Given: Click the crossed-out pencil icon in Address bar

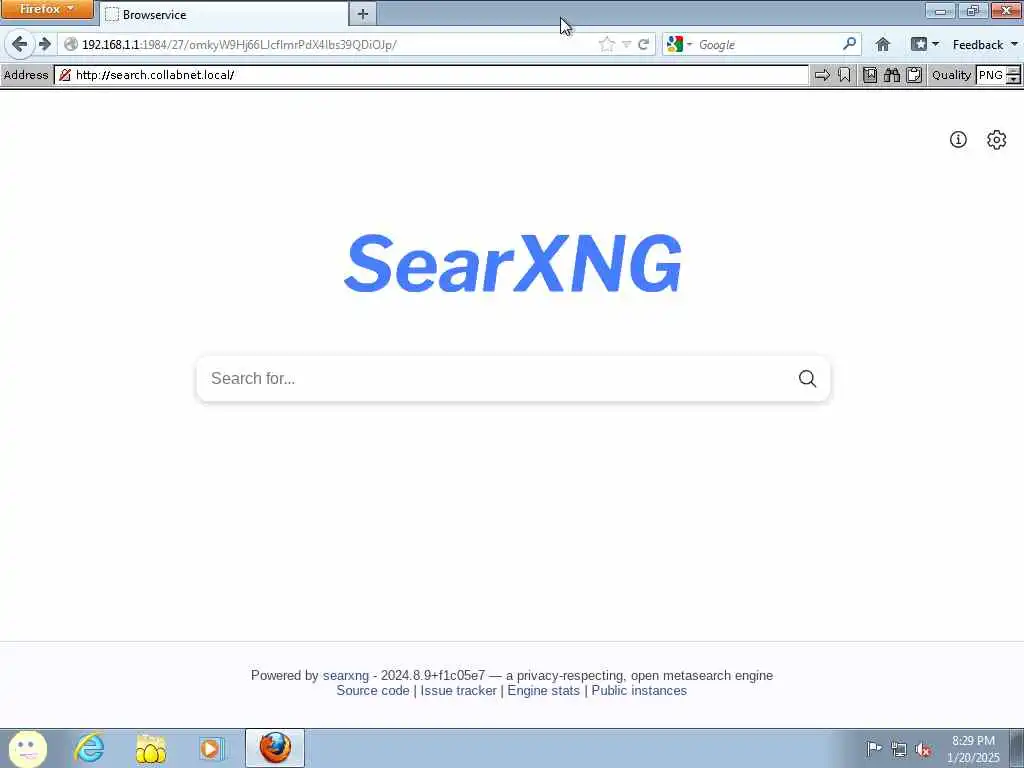Looking at the screenshot, I should pyautogui.click(x=65, y=75).
